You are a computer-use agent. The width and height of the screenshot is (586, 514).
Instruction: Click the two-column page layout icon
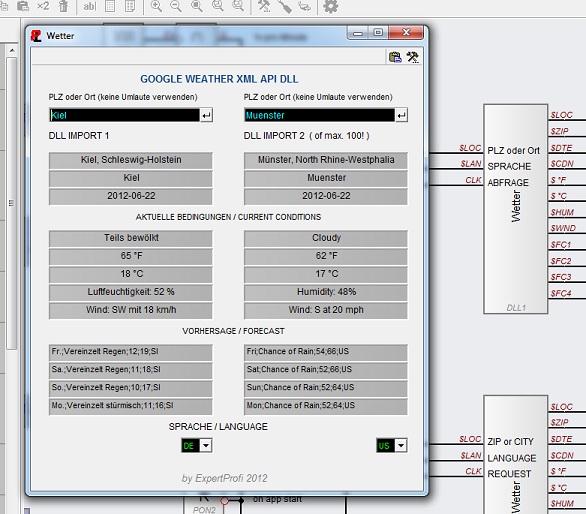pyautogui.click(x=130, y=6)
